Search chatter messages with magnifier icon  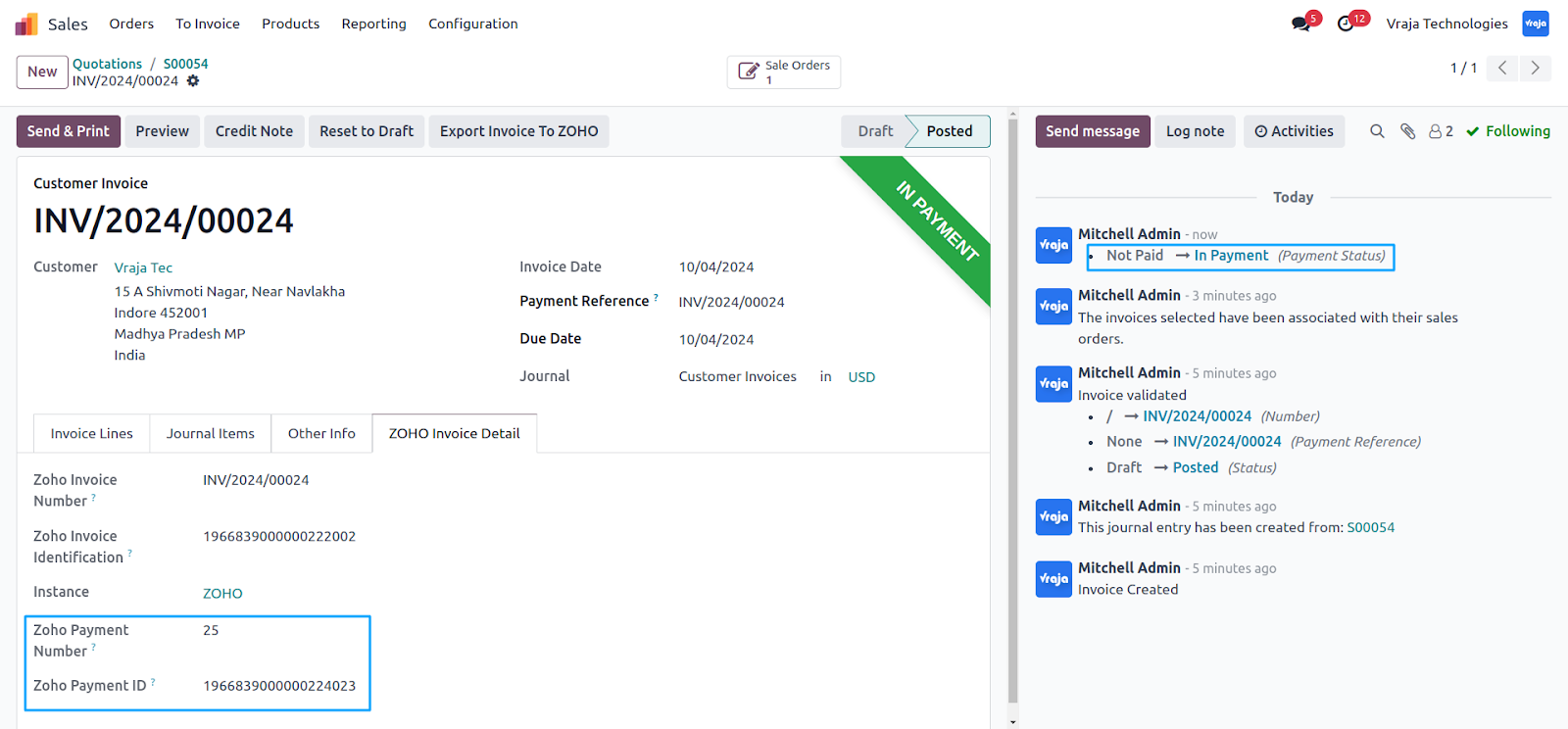pos(1377,131)
